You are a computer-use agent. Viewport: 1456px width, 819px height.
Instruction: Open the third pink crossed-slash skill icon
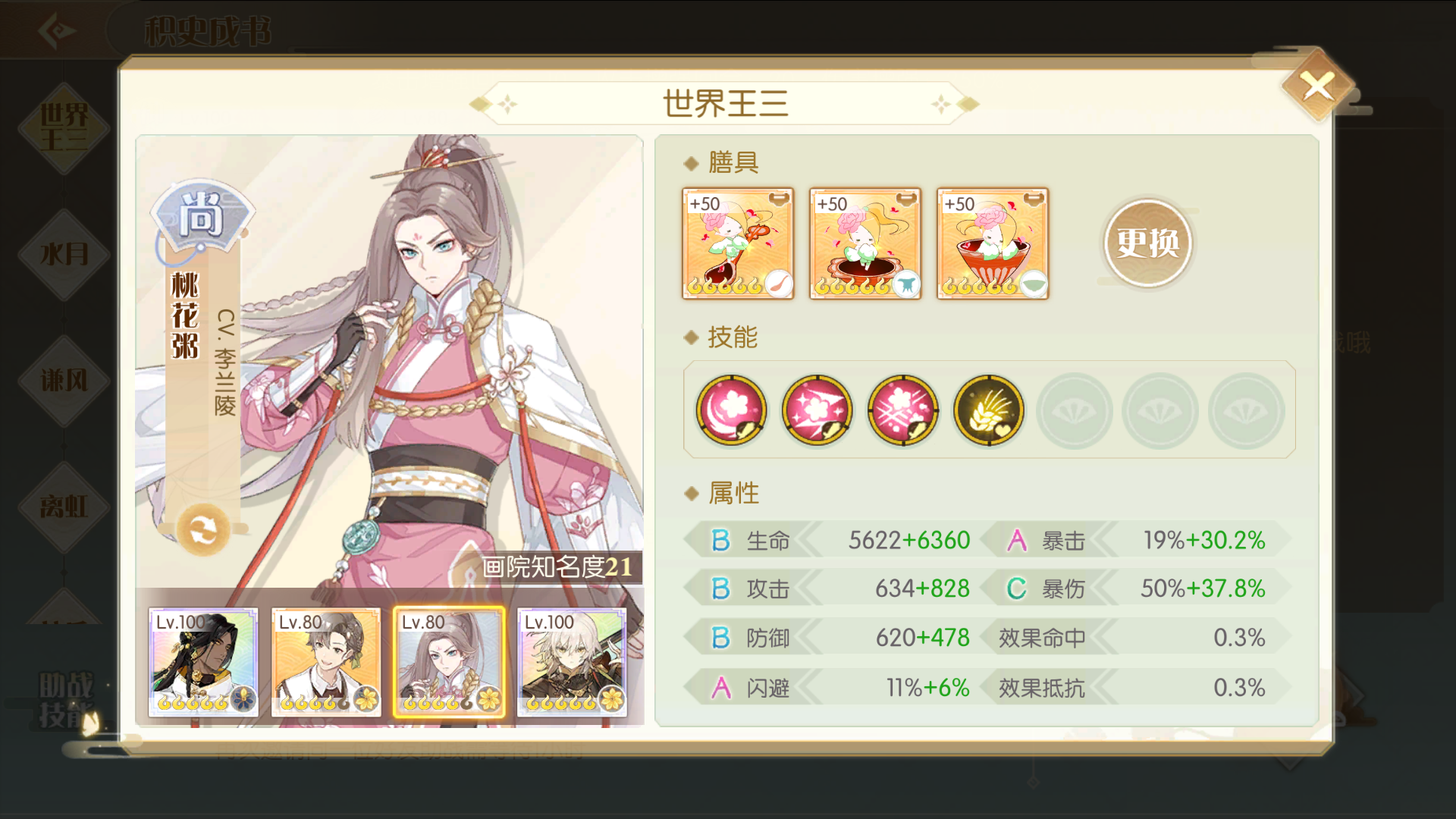click(902, 410)
